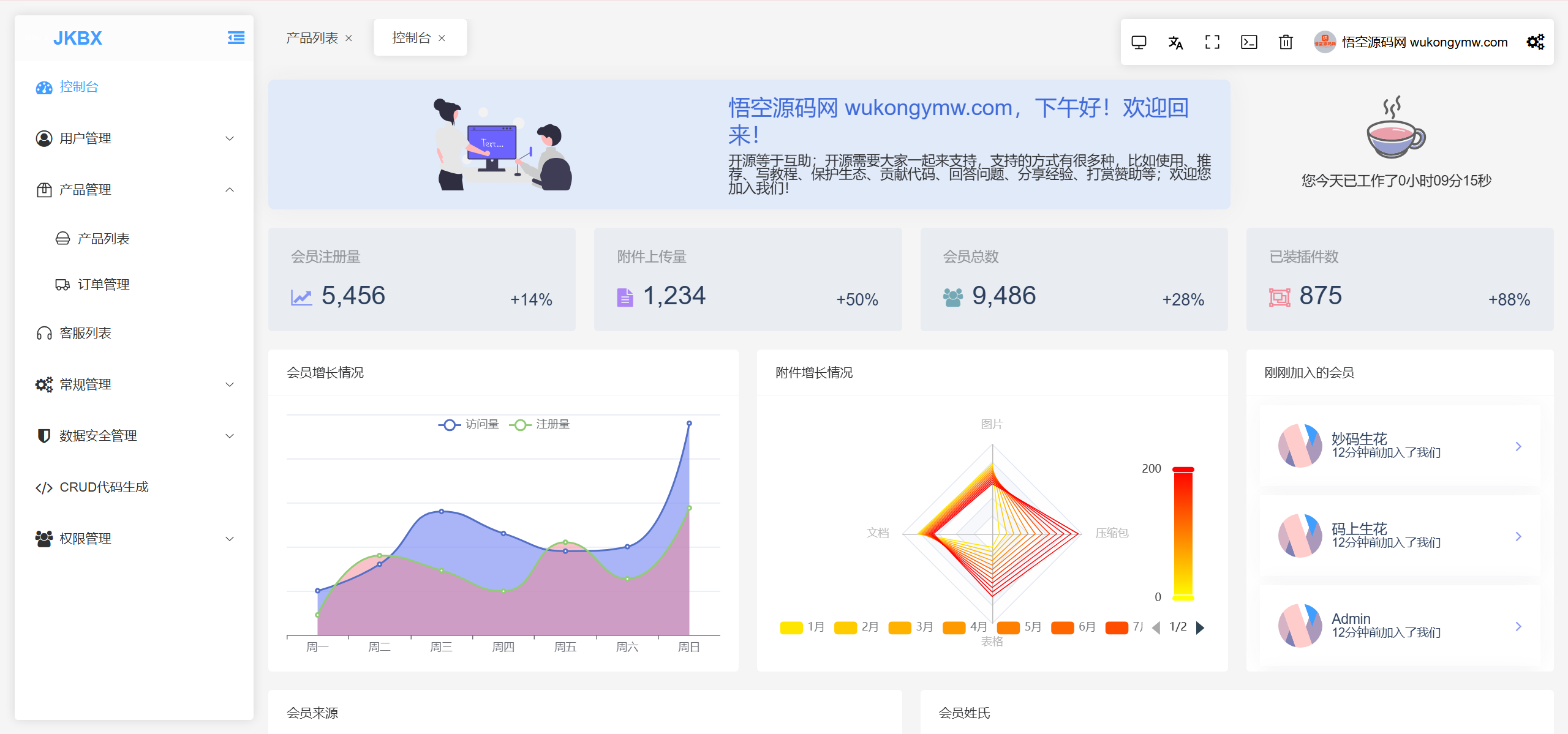1568x734 pixels.
Task: Open 订单管理 in the sidebar
Action: pyautogui.click(x=104, y=285)
